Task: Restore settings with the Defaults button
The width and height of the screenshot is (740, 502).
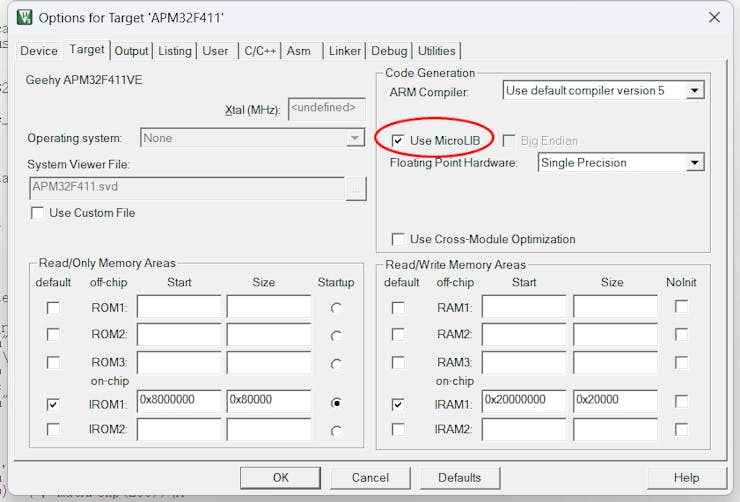Action: 460,478
